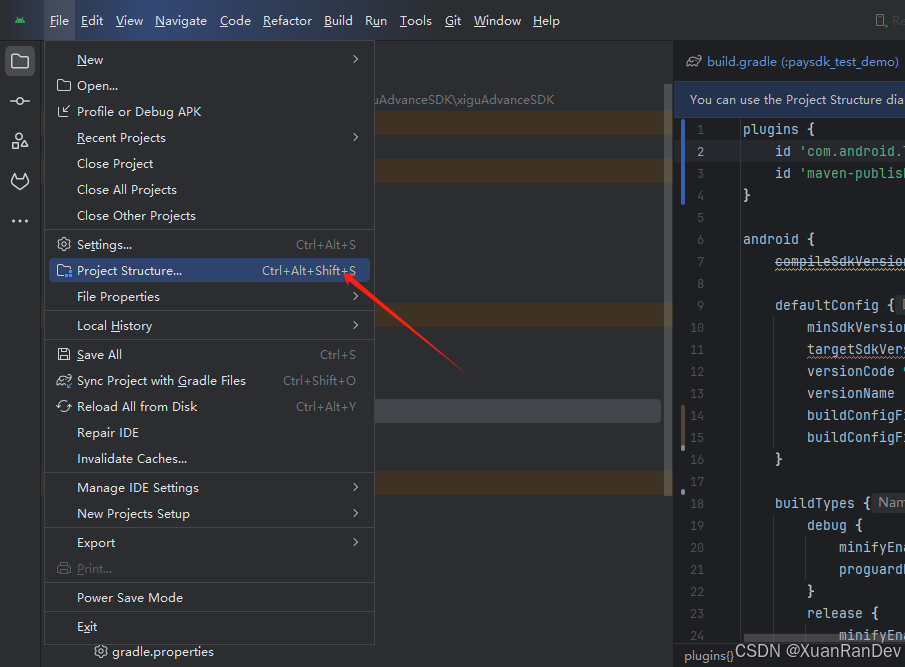Choose Project Structure... from File menu
The image size is (905, 667).
(x=129, y=271)
